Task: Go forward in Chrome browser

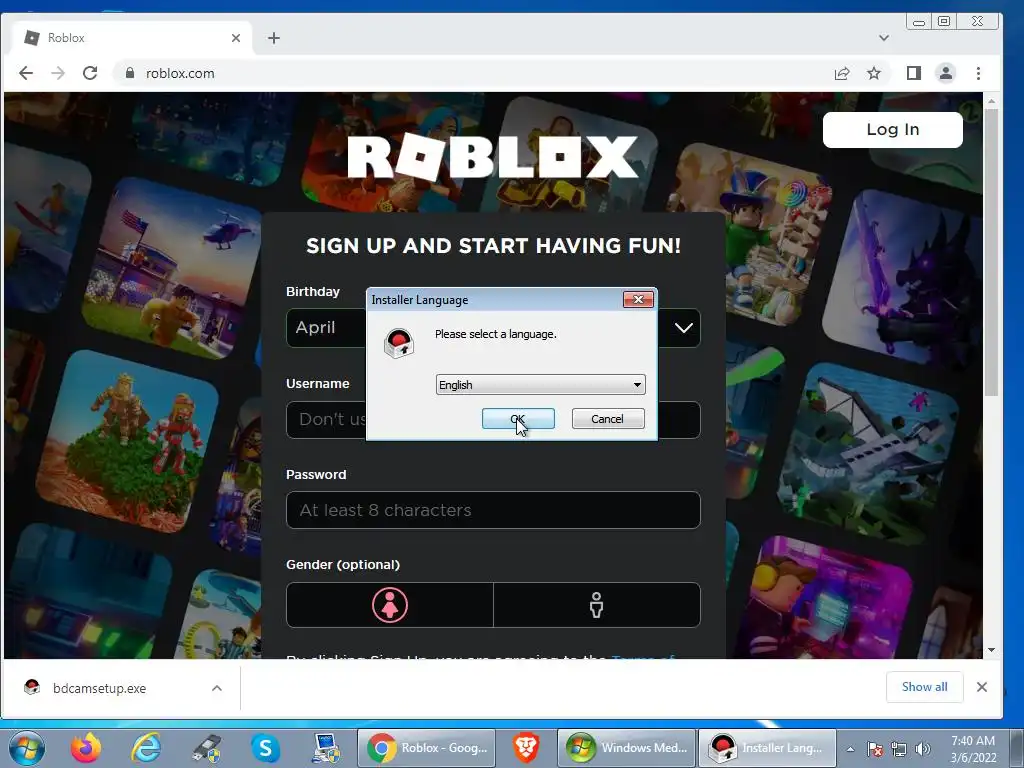Action: (58, 73)
